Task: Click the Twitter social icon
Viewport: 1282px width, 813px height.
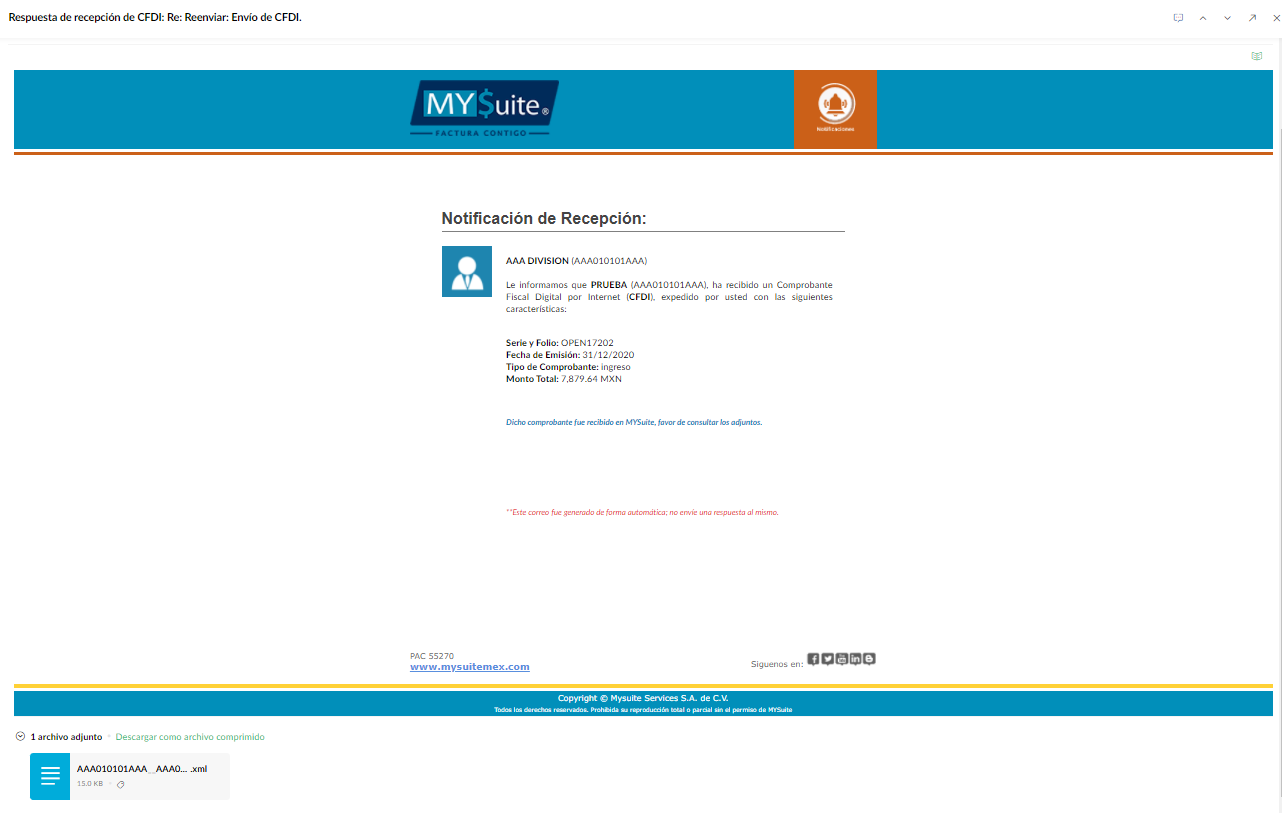Action: pos(827,659)
